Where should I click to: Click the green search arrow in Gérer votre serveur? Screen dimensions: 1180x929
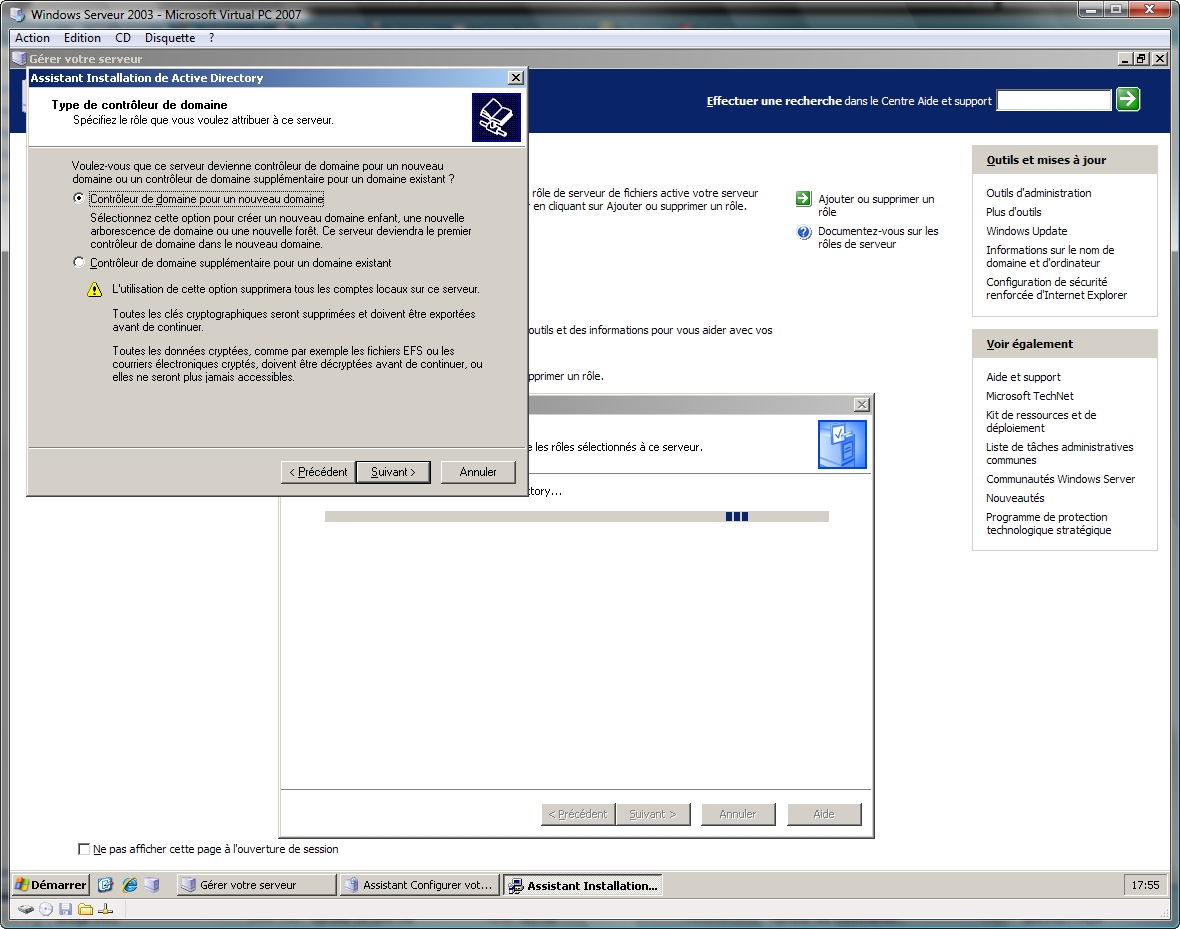1127,99
